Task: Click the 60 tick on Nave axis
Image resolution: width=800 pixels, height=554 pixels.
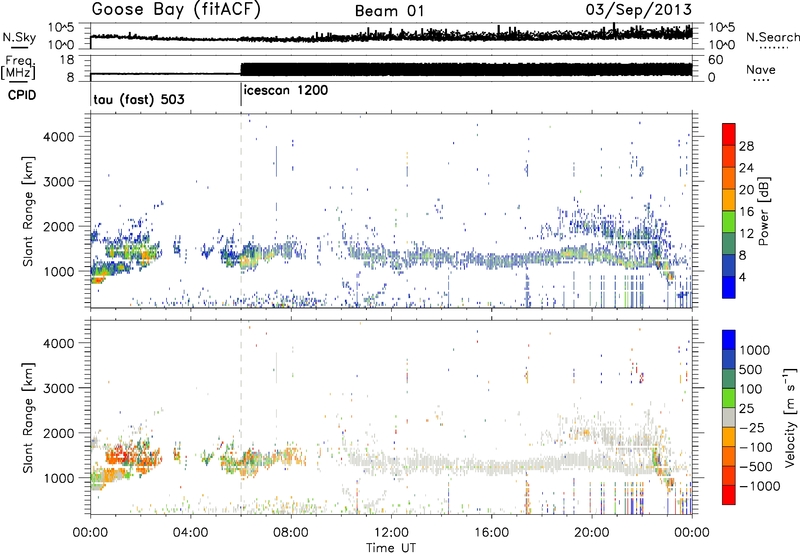Action: (716, 60)
